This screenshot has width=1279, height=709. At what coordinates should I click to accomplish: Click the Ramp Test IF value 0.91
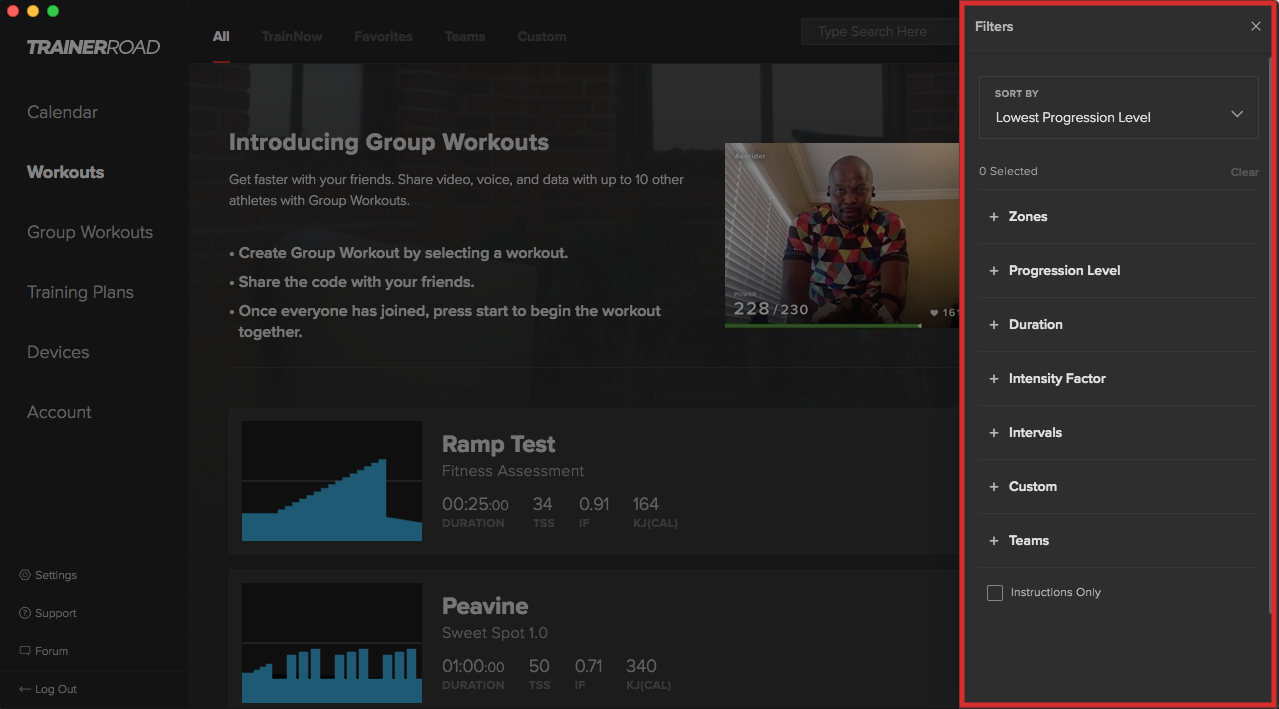pyautogui.click(x=594, y=504)
